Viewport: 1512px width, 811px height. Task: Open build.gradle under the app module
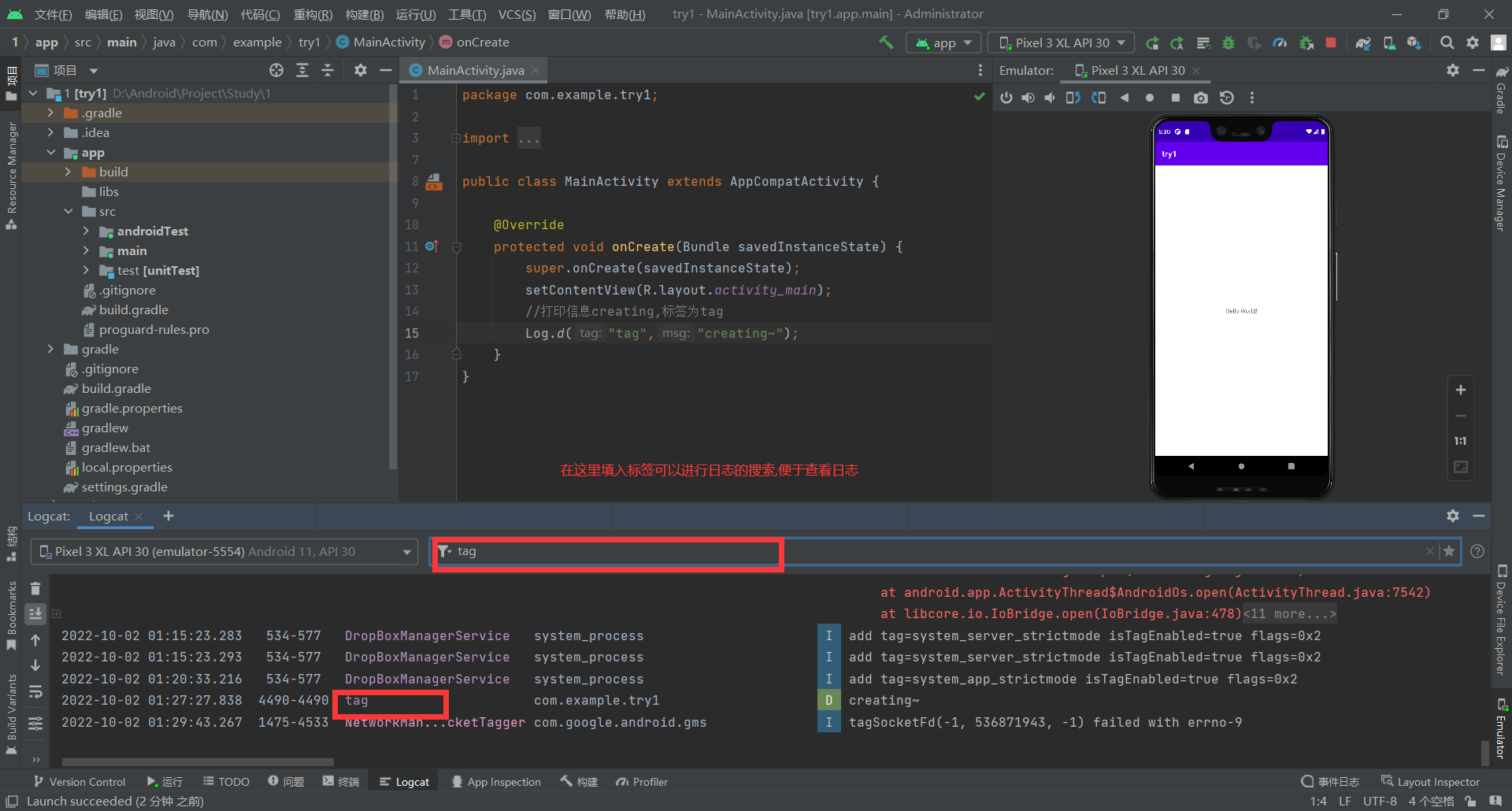pos(133,309)
